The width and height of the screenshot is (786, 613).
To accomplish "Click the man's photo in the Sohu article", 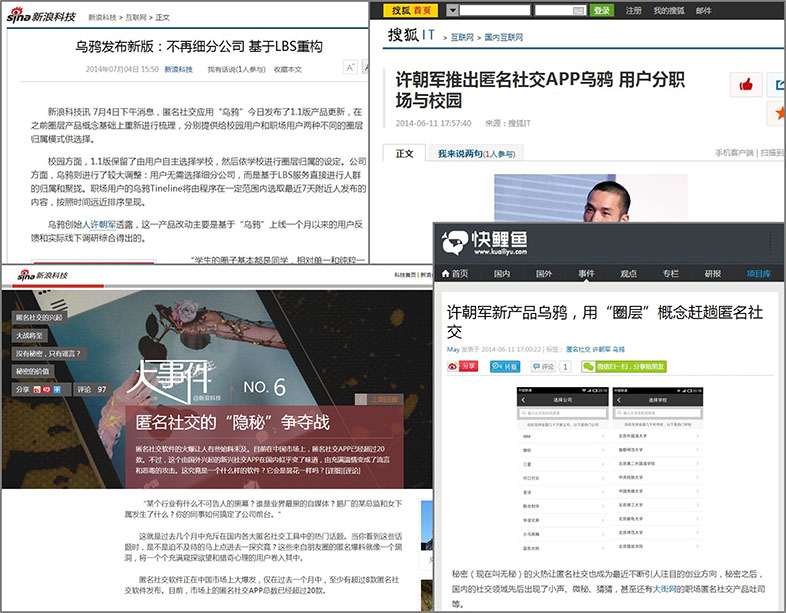I will click(591, 198).
